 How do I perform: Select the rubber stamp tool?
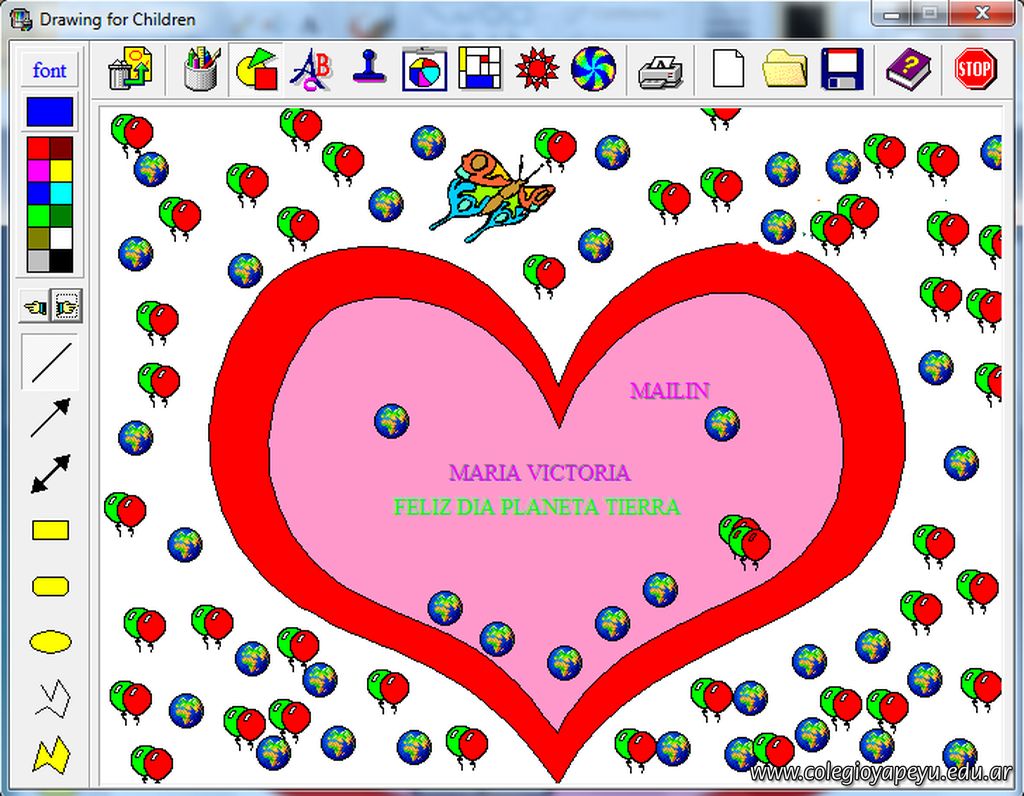coord(369,69)
